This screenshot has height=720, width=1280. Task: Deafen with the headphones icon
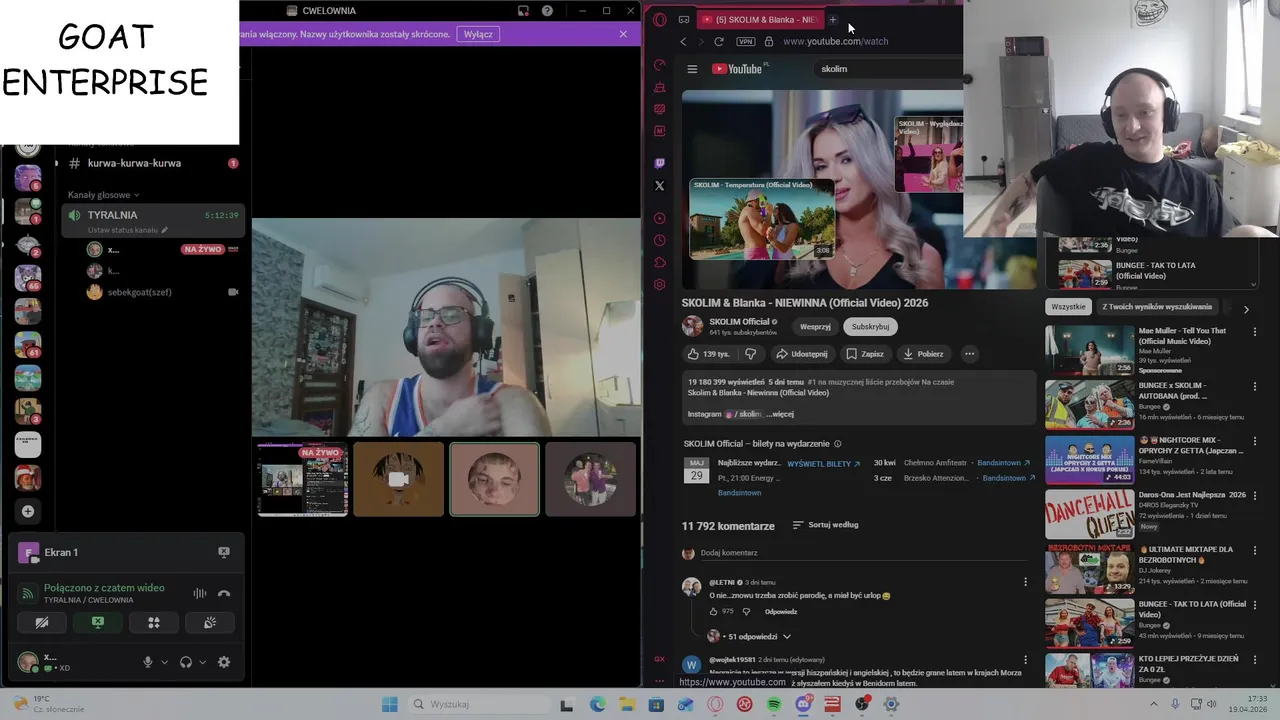[x=186, y=662]
